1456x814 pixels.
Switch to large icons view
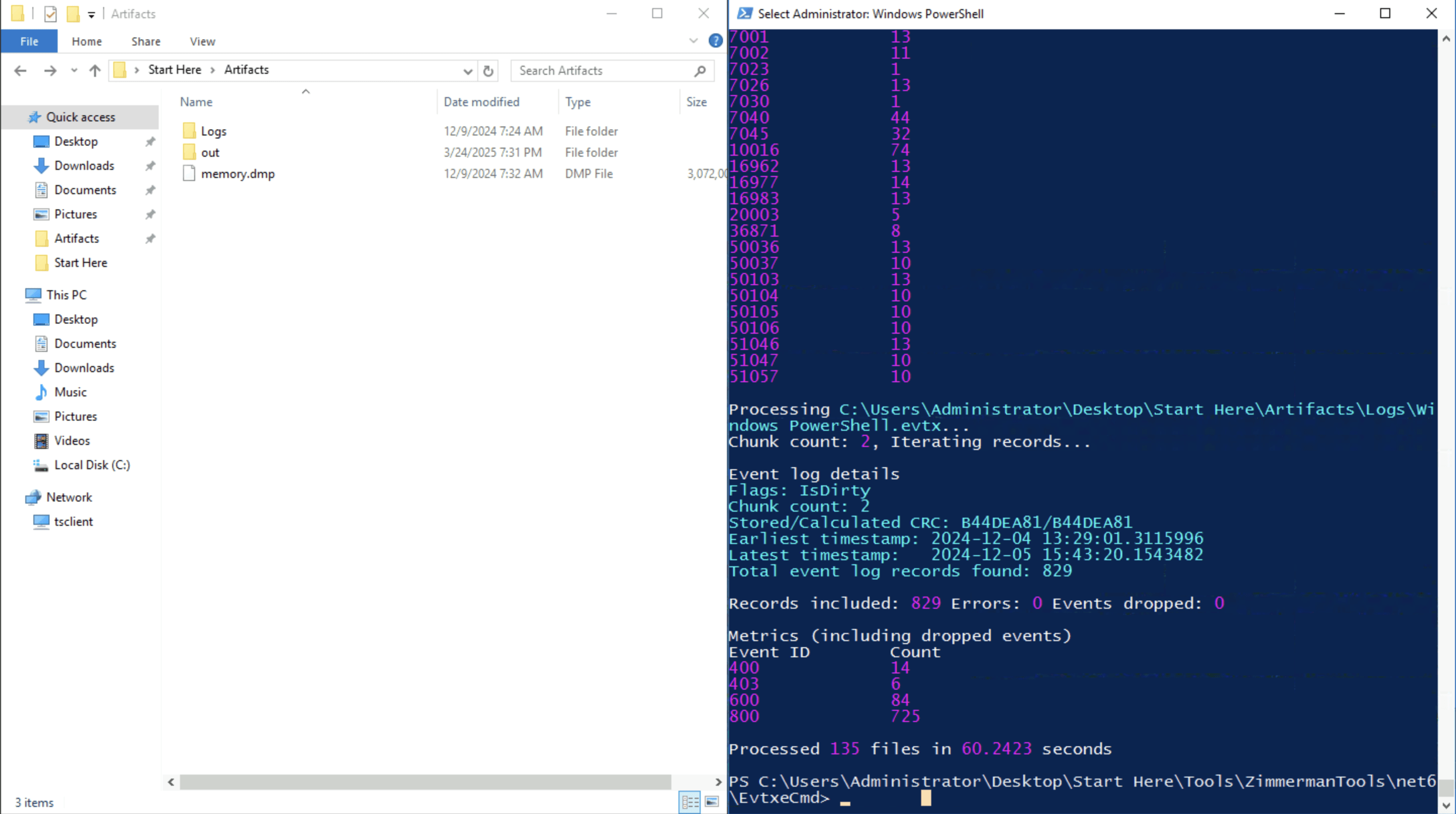click(712, 801)
